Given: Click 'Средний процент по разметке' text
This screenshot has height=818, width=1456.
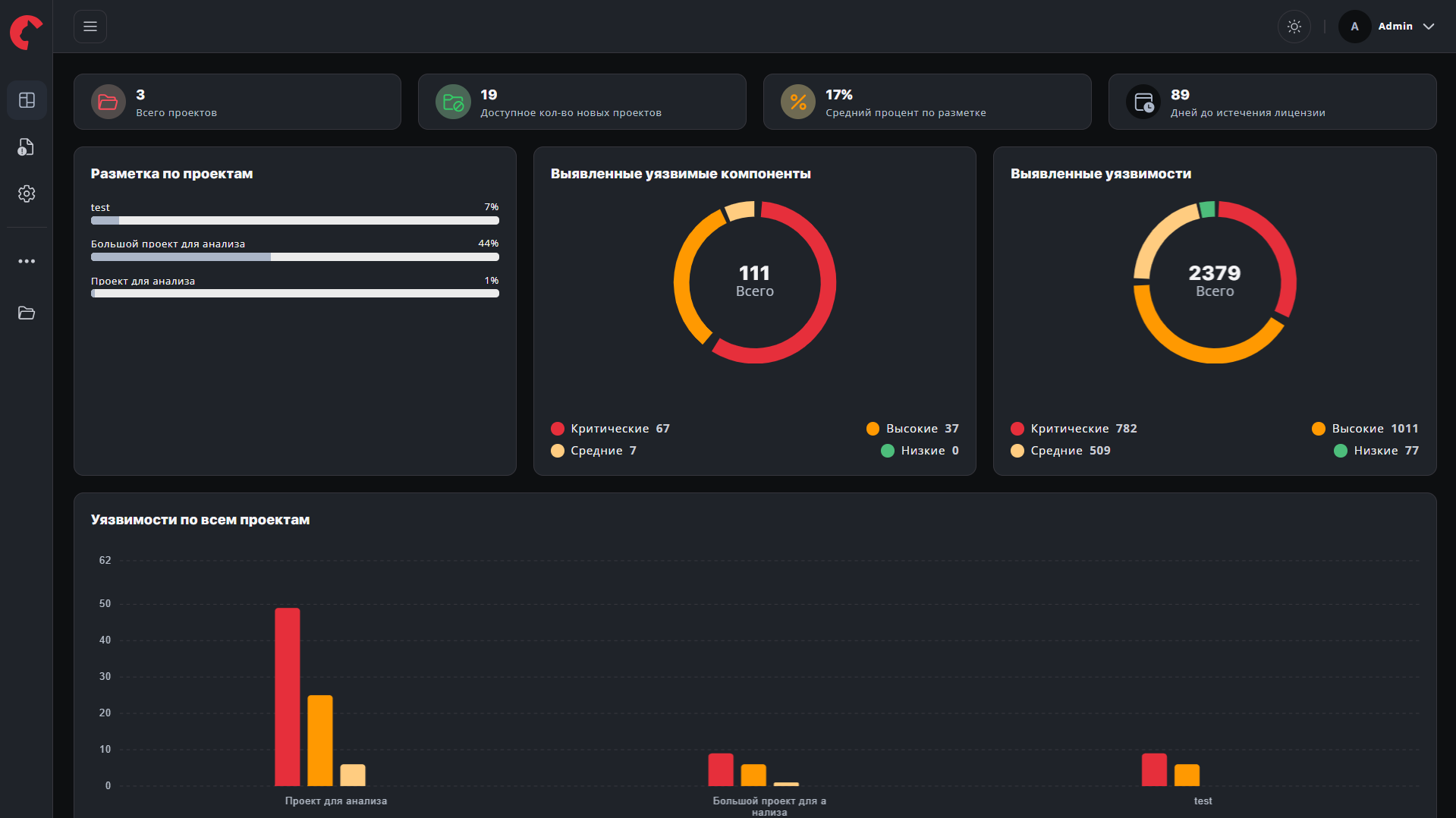Looking at the screenshot, I should pyautogui.click(x=906, y=113).
